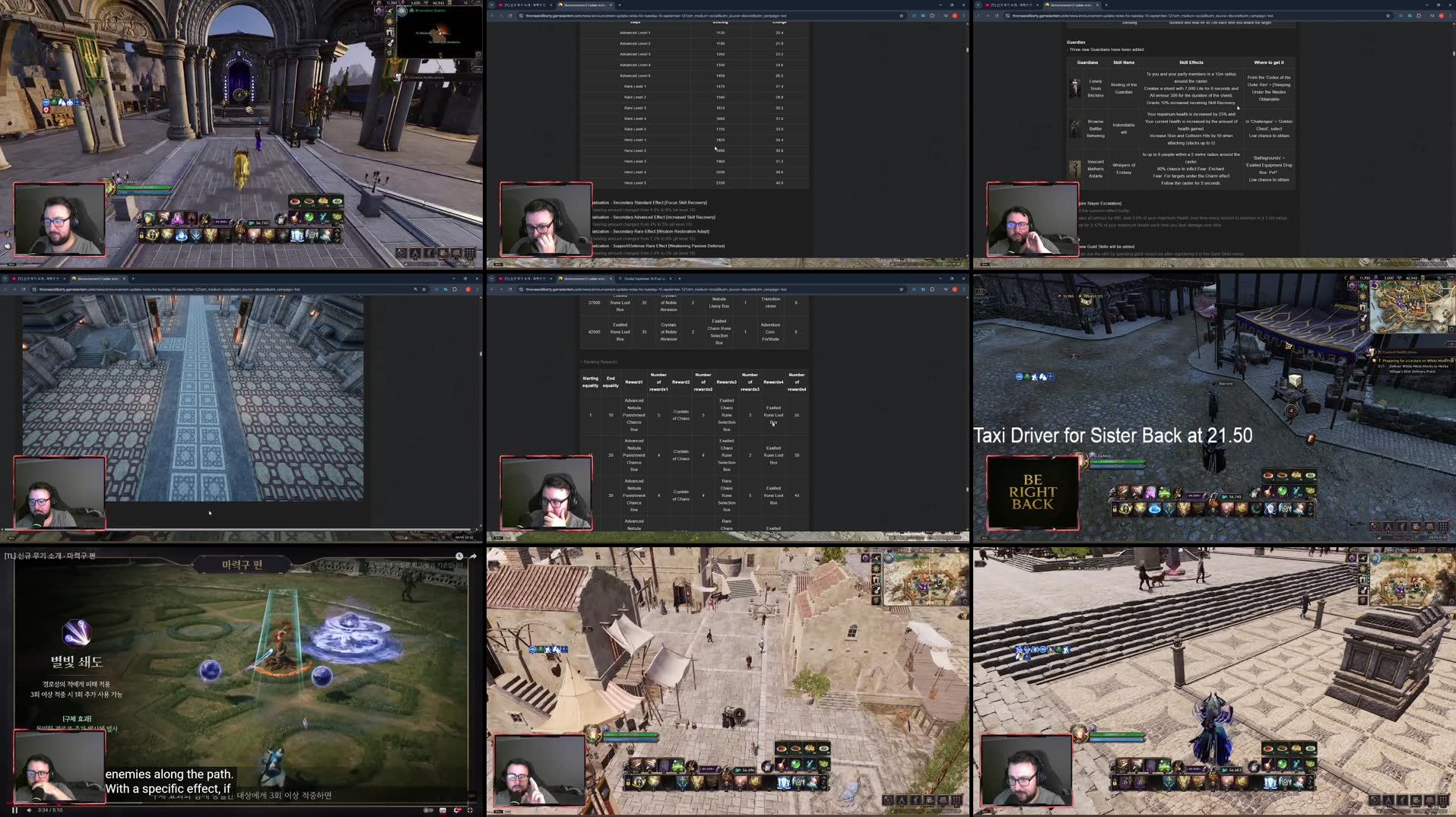Click minimap in the stone stairs plaza game frame
This screenshot has height=817, width=1456.
tap(1412, 581)
